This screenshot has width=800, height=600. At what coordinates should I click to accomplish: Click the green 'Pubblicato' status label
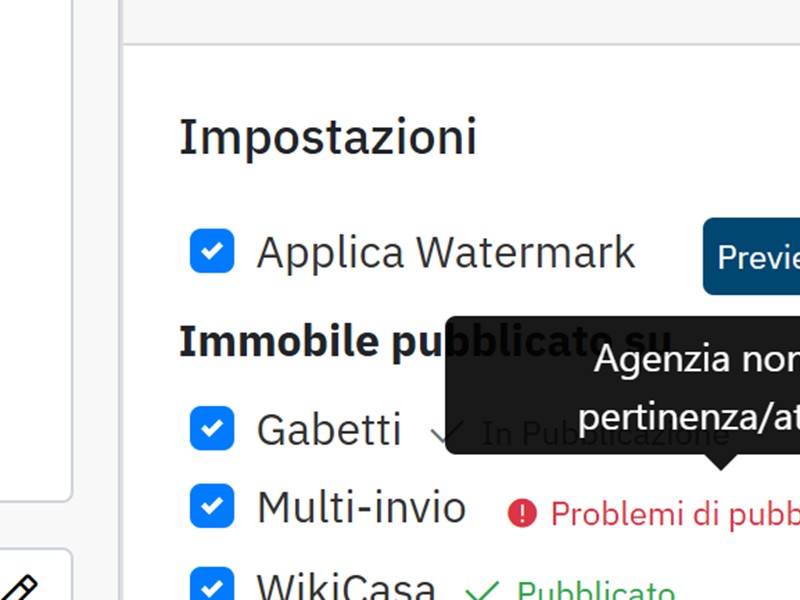click(x=595, y=592)
